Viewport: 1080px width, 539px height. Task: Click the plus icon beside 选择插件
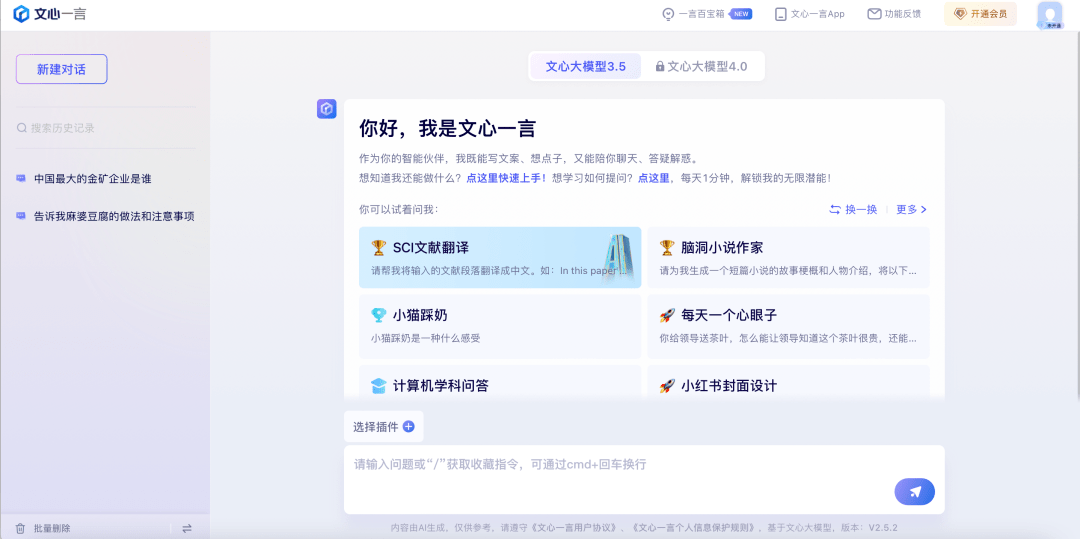(x=408, y=427)
